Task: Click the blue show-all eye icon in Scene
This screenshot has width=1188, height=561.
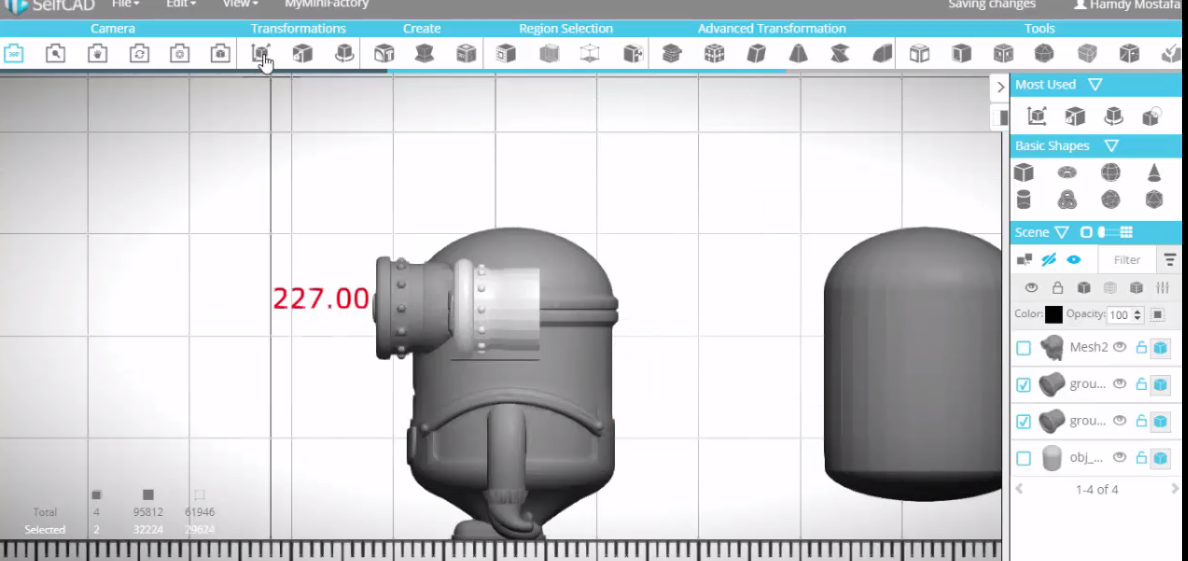Action: (x=1074, y=260)
